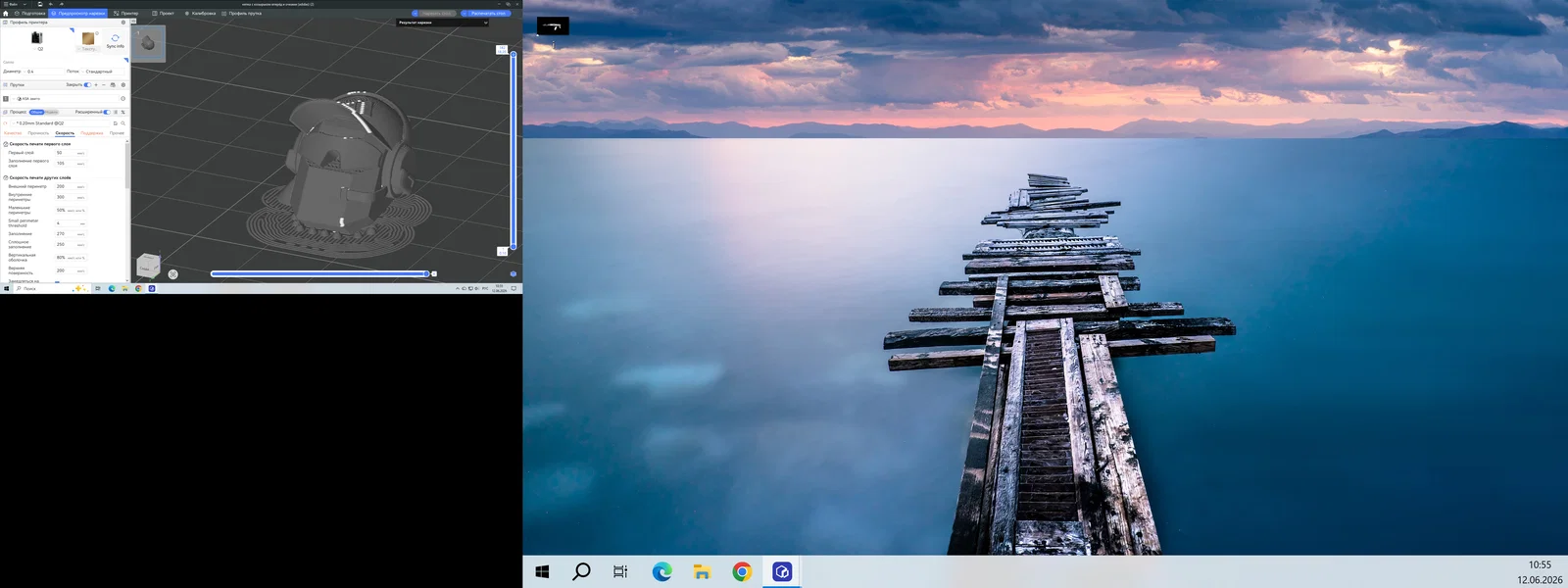Switch to Others settings tab

pos(117,133)
